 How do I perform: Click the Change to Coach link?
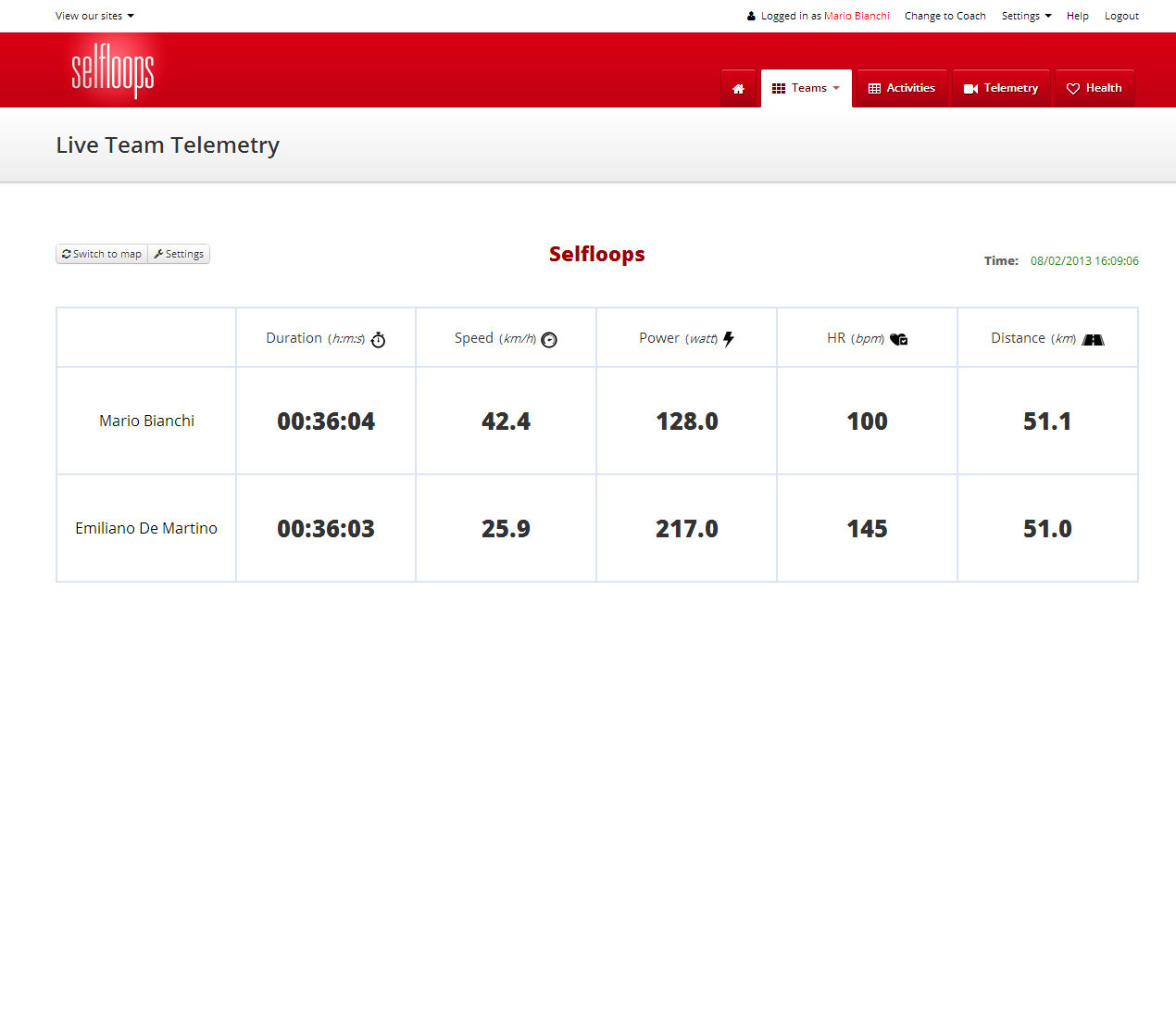tap(945, 16)
